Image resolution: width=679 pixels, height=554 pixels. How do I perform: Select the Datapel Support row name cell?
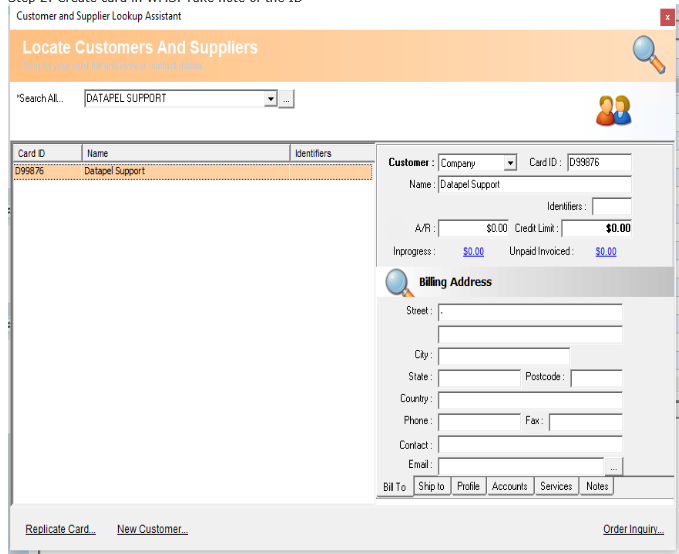coord(186,171)
